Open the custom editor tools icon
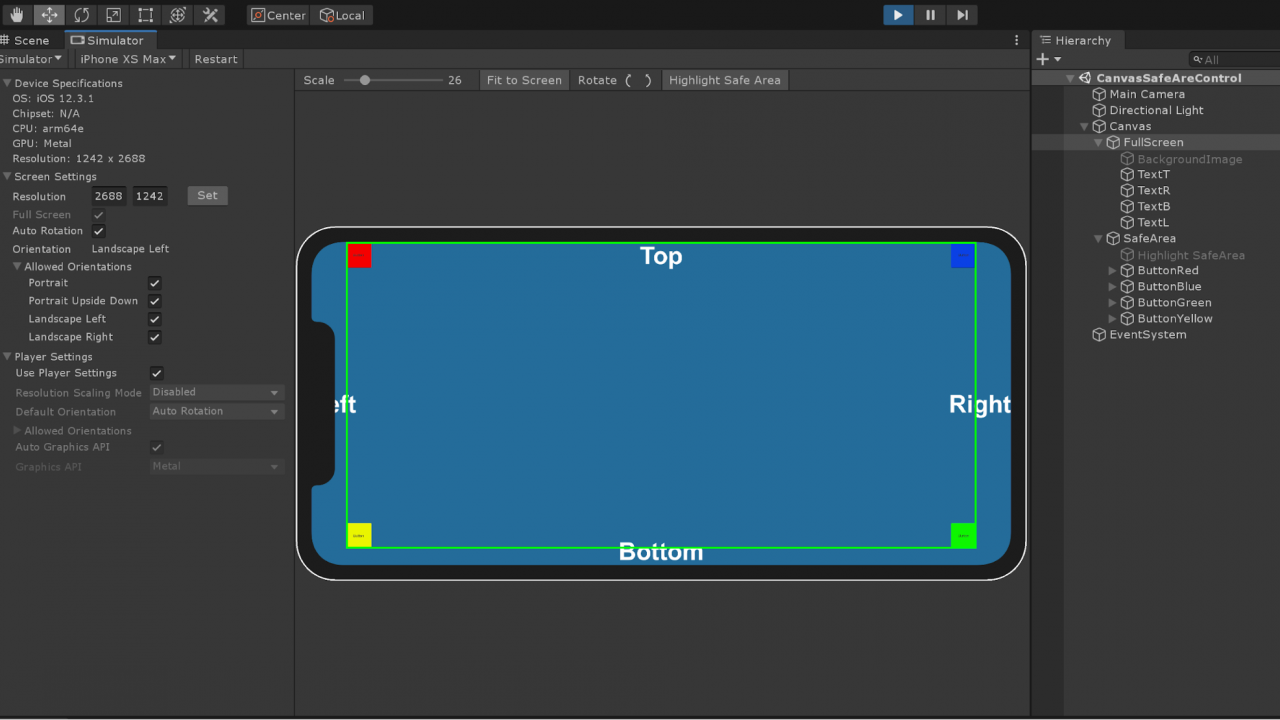 [x=210, y=15]
